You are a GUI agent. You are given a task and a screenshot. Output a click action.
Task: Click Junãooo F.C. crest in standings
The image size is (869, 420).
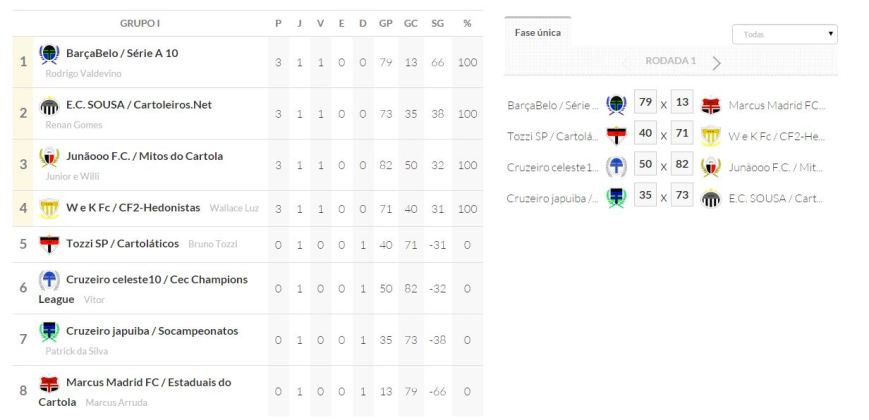[x=49, y=157]
